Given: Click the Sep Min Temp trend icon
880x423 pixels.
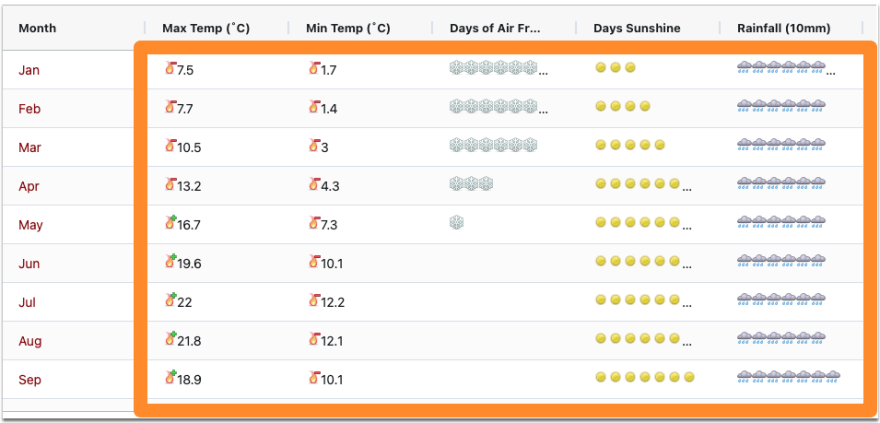Looking at the screenshot, I should click(314, 378).
